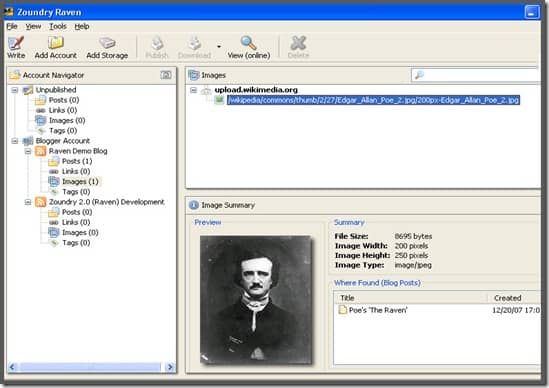Select Unpublished in Account Navigator

(56, 90)
